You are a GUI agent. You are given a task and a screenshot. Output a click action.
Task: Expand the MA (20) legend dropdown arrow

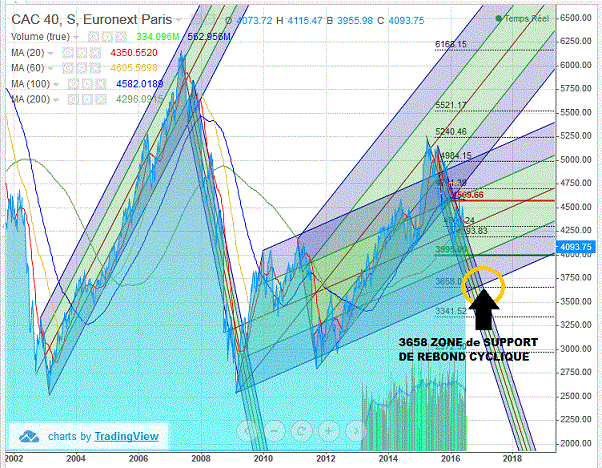pyautogui.click(x=51, y=53)
